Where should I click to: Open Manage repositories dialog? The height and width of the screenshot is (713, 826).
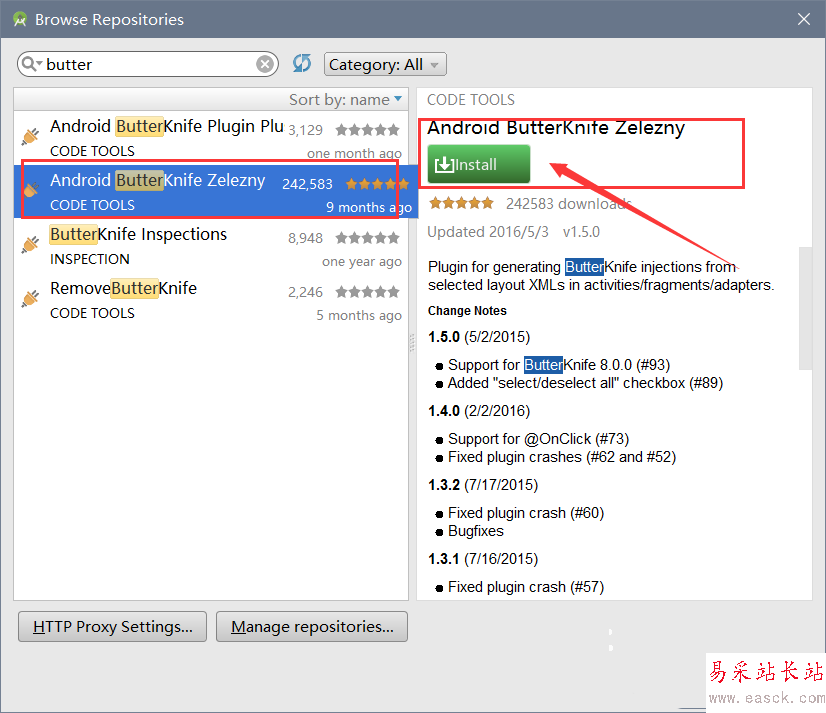tap(312, 627)
